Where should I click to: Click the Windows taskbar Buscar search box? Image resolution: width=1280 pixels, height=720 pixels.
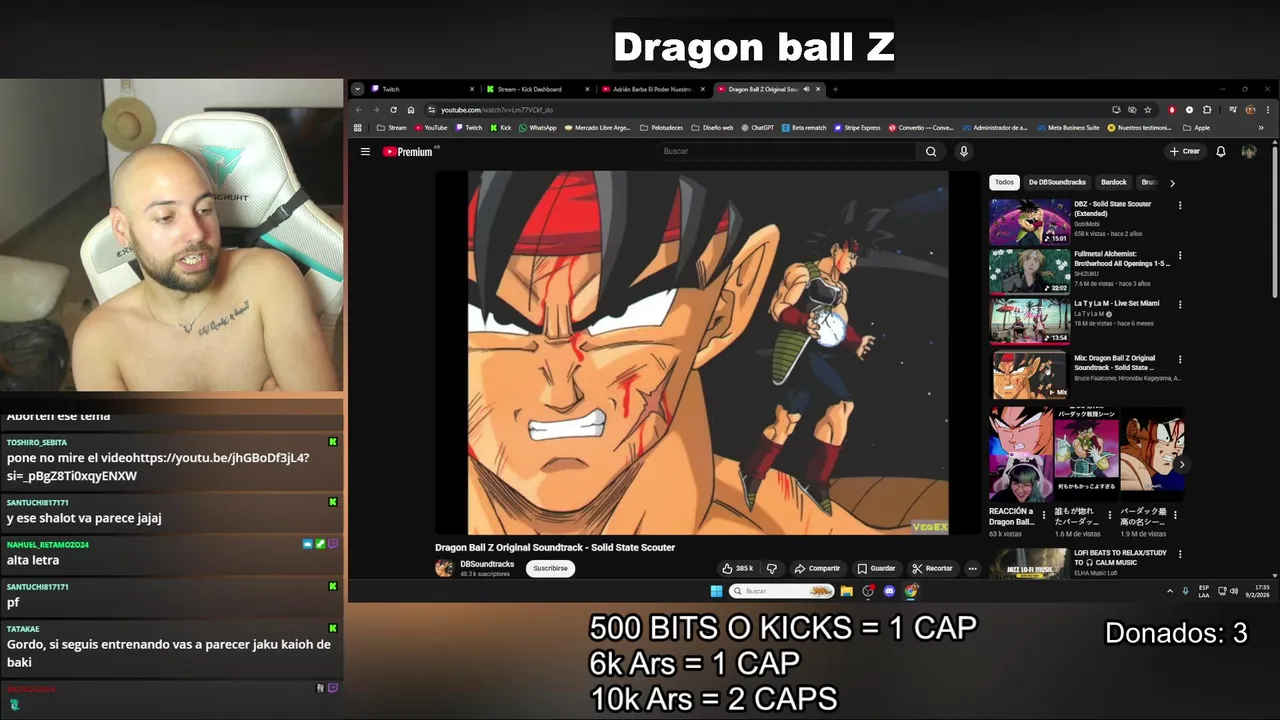[781, 591]
